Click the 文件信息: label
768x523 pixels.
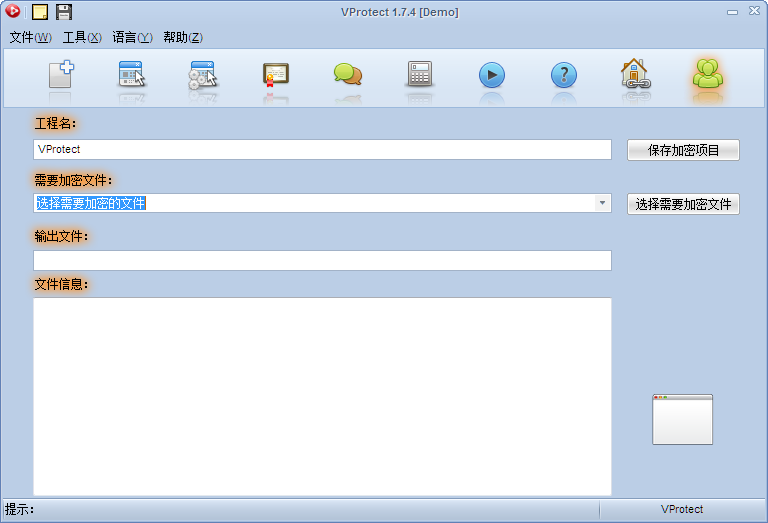pyautogui.click(x=61, y=284)
